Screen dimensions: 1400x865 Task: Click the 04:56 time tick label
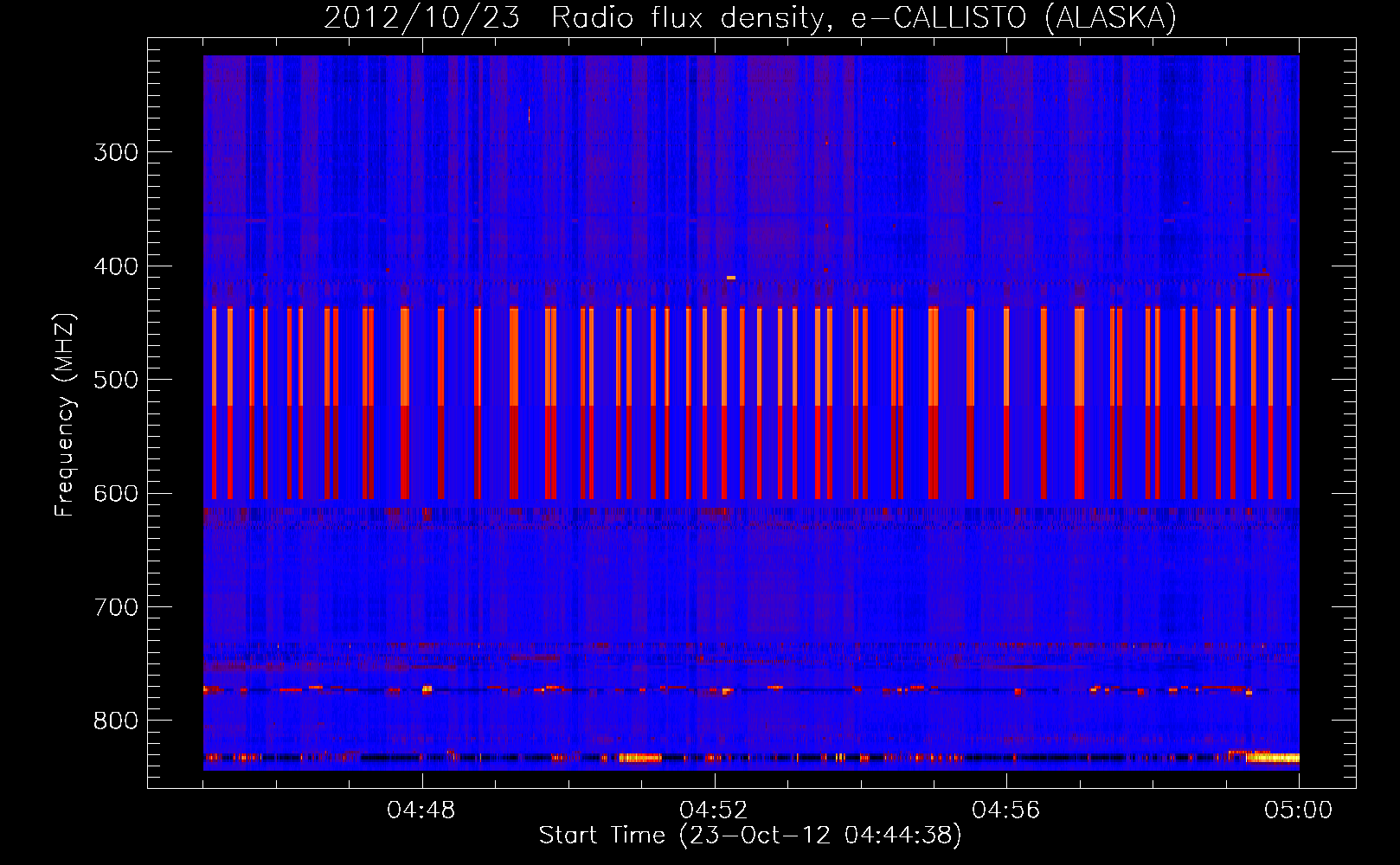click(x=1006, y=811)
